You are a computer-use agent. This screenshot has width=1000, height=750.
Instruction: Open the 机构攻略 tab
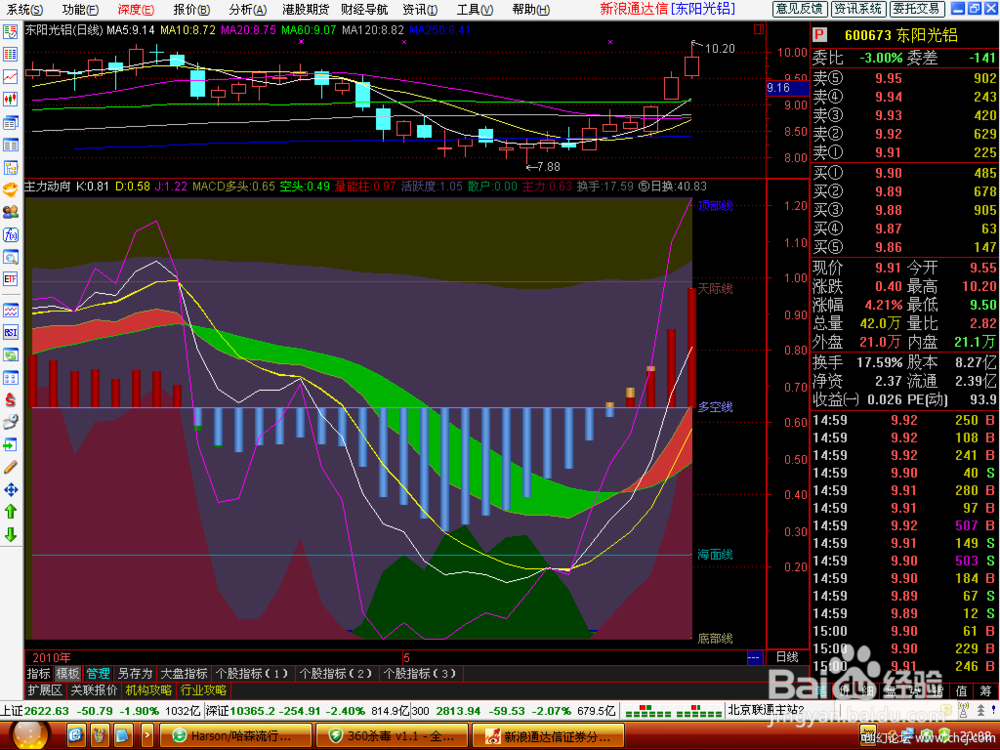[149, 690]
